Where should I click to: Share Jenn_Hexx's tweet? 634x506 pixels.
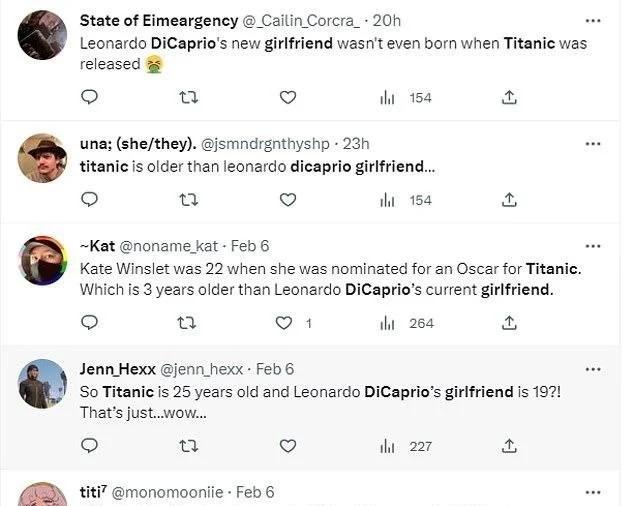509,446
